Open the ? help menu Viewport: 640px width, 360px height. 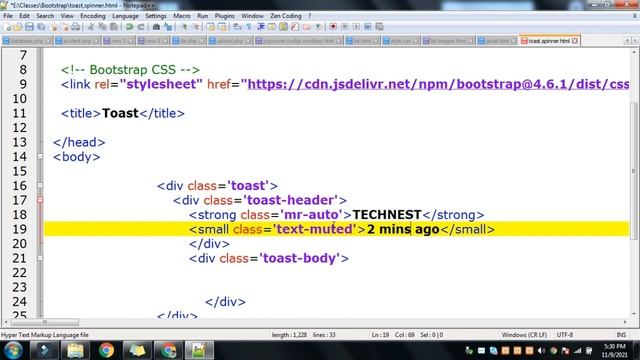(309, 16)
